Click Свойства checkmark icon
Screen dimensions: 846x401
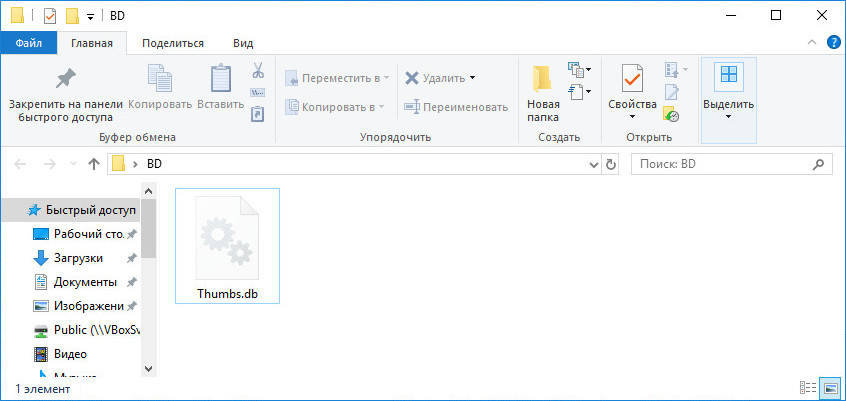click(632, 79)
